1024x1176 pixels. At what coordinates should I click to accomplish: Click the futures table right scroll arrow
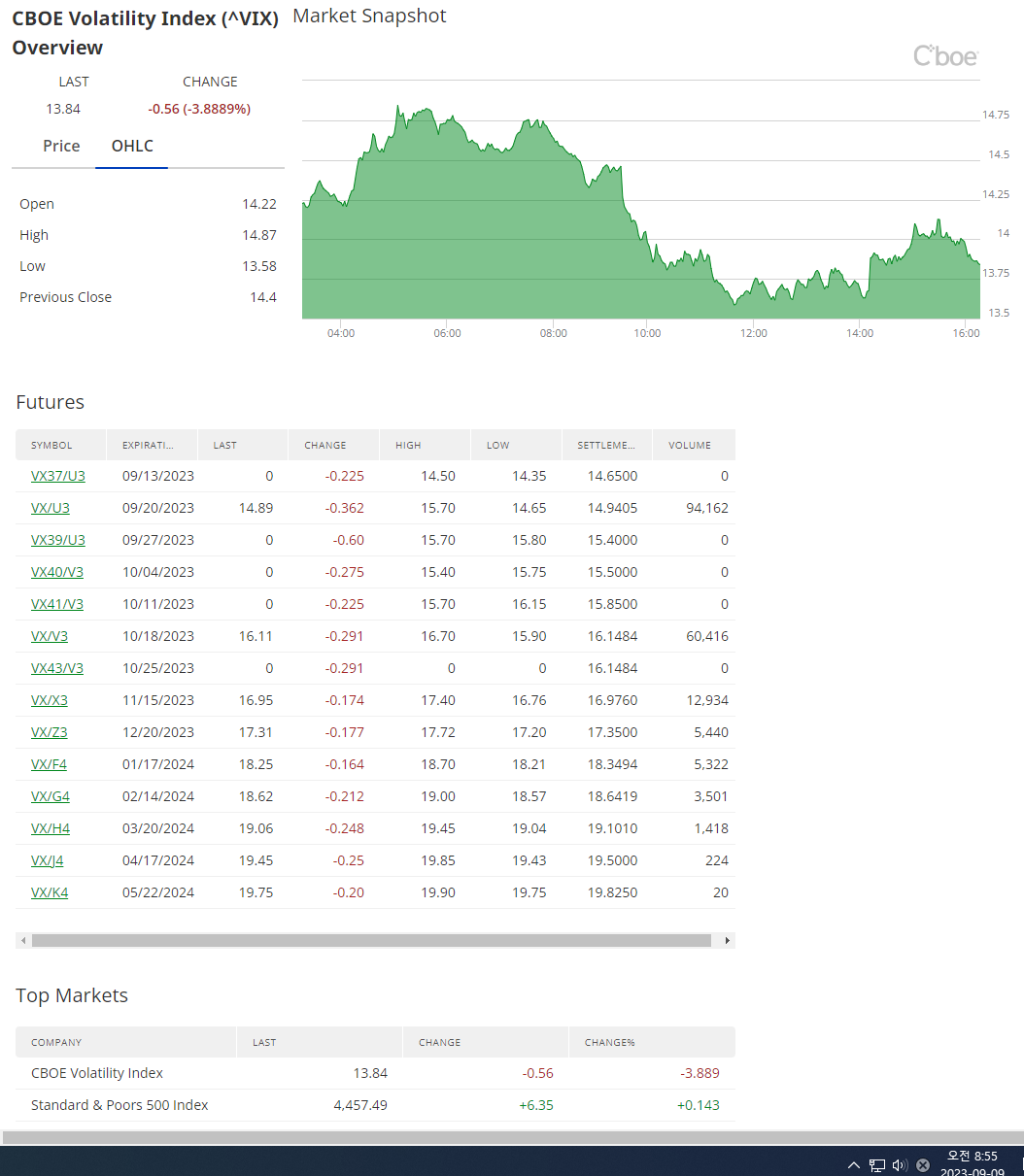(x=728, y=940)
